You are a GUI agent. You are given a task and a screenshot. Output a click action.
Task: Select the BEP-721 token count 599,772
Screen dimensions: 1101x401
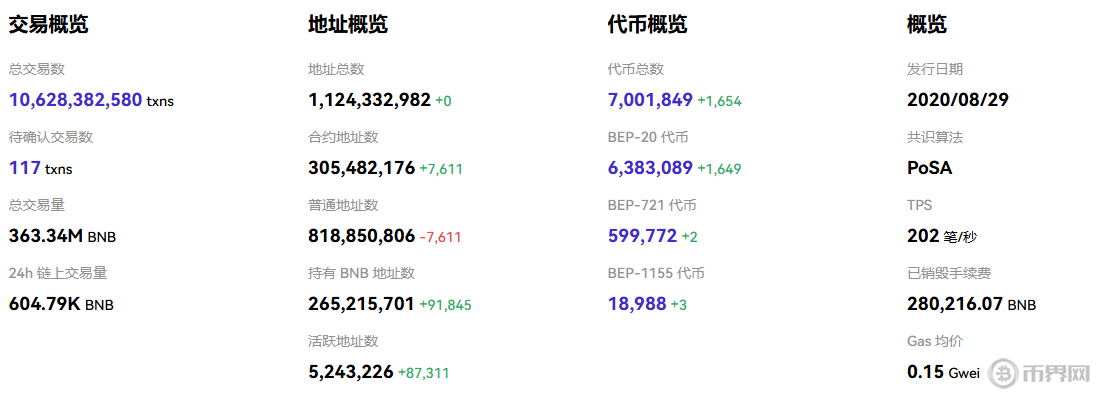[642, 236]
